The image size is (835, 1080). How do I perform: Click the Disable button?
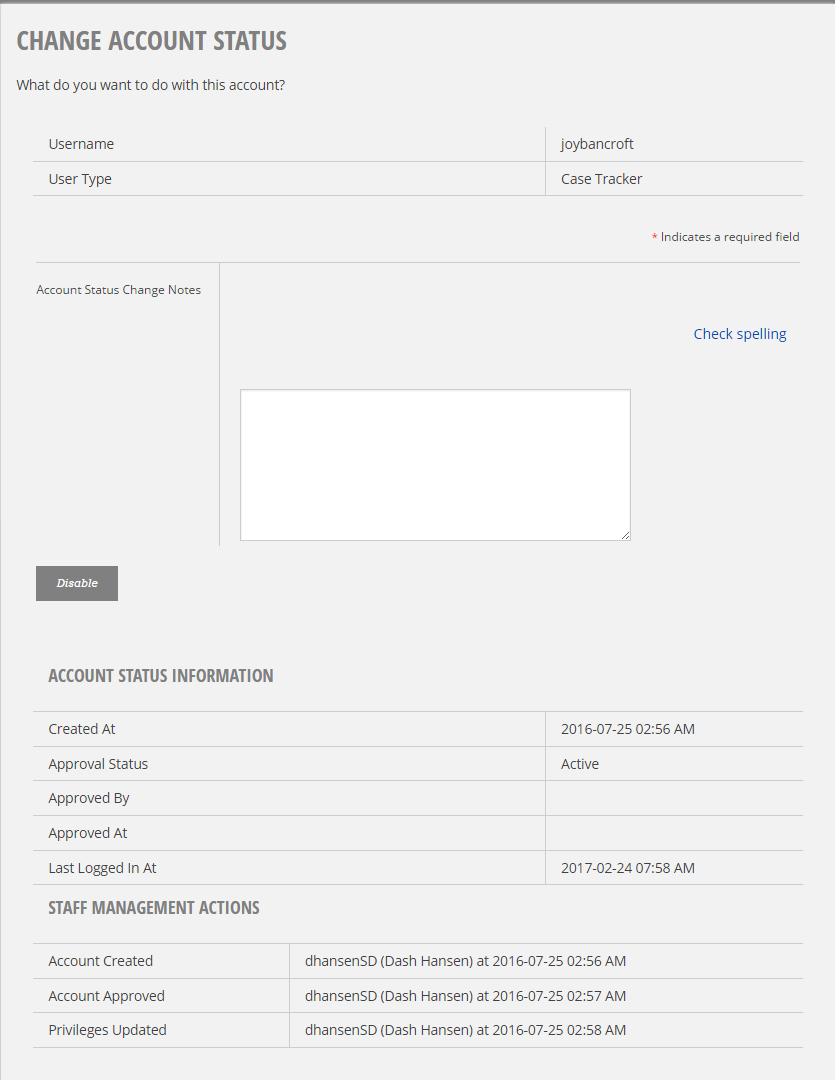tap(76, 583)
